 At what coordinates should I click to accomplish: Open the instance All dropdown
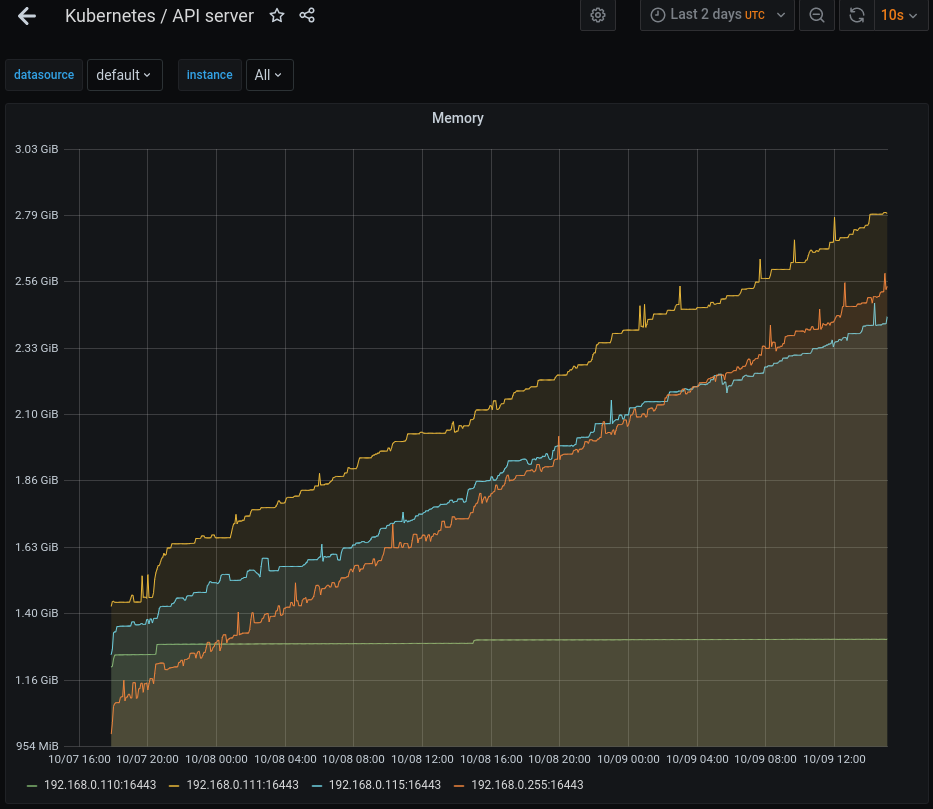(x=269, y=75)
